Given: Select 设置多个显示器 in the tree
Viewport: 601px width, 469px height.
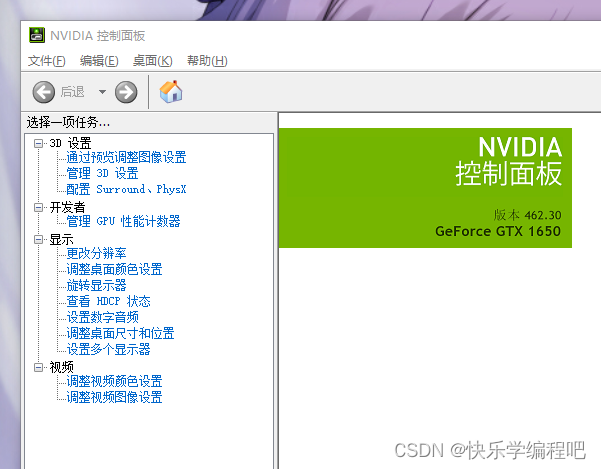Looking at the screenshot, I should click(x=108, y=349).
